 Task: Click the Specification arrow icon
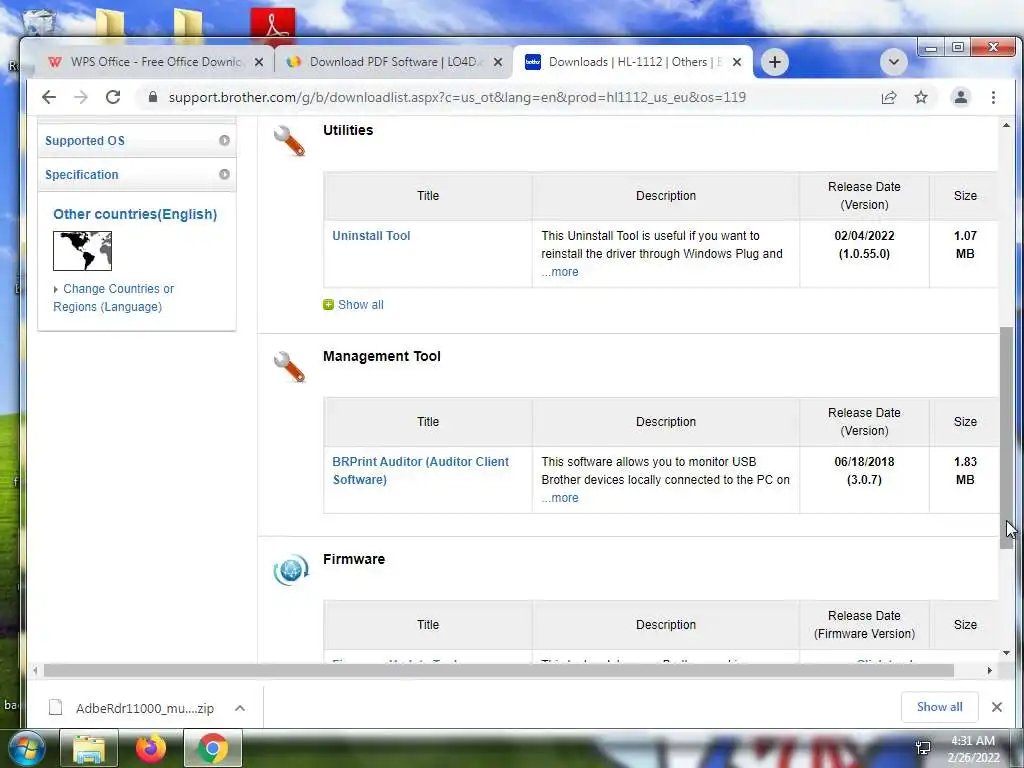click(x=224, y=174)
